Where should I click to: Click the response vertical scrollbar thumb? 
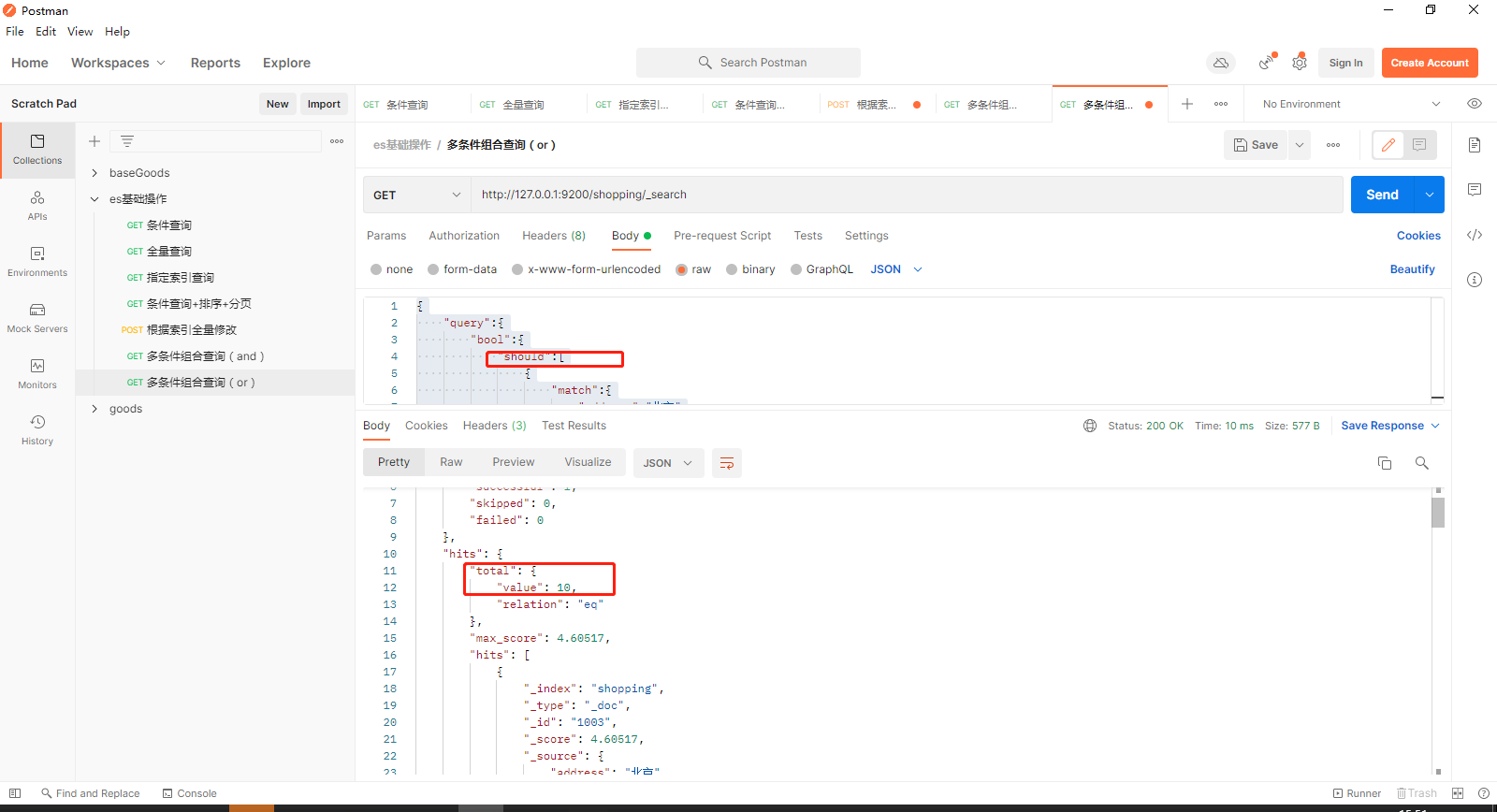click(1438, 513)
